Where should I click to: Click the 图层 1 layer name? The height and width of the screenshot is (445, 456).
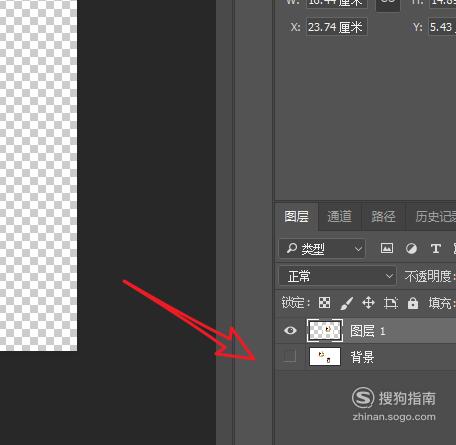click(368, 331)
